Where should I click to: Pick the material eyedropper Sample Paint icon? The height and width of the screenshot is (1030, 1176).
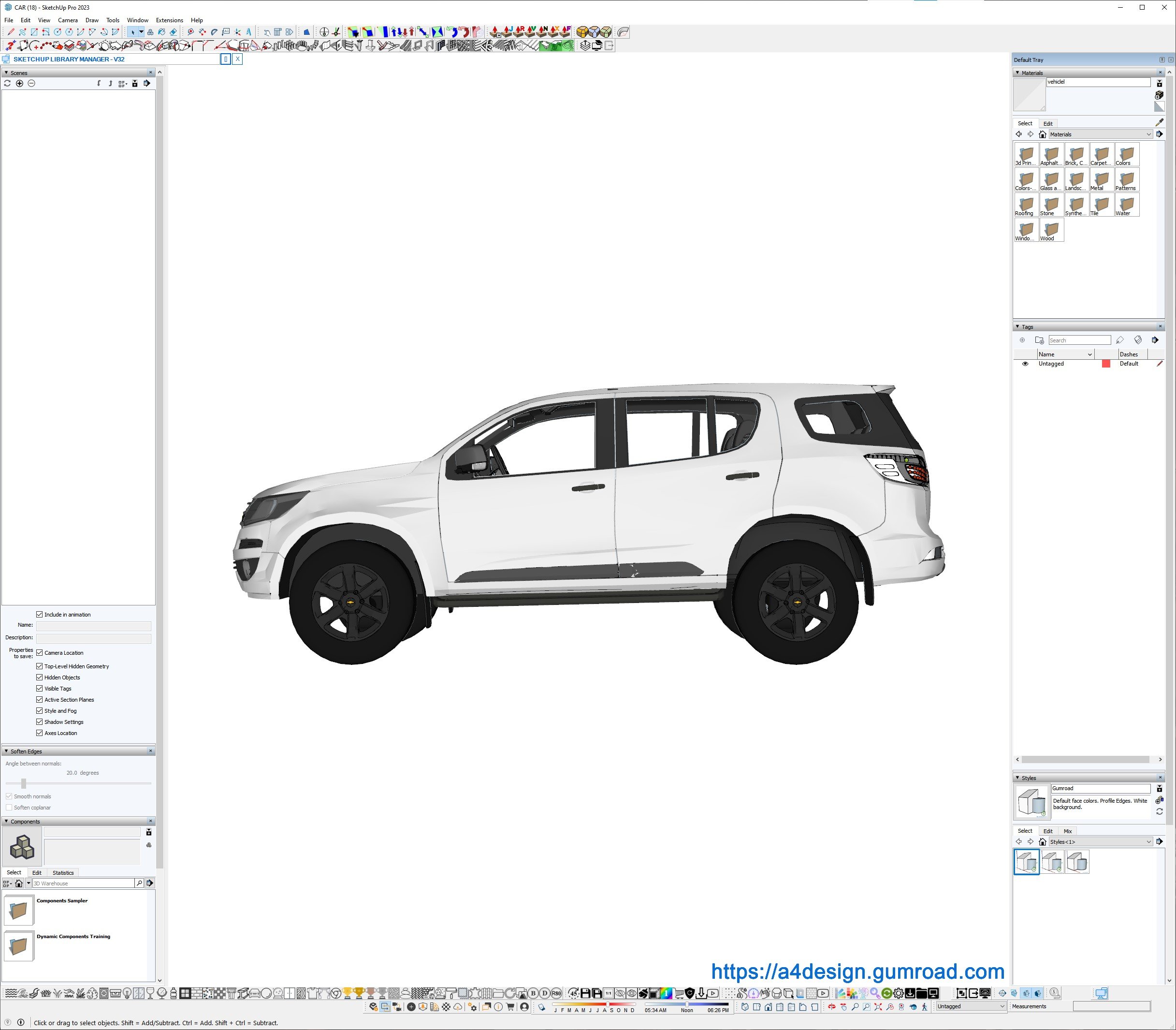[x=1159, y=122]
